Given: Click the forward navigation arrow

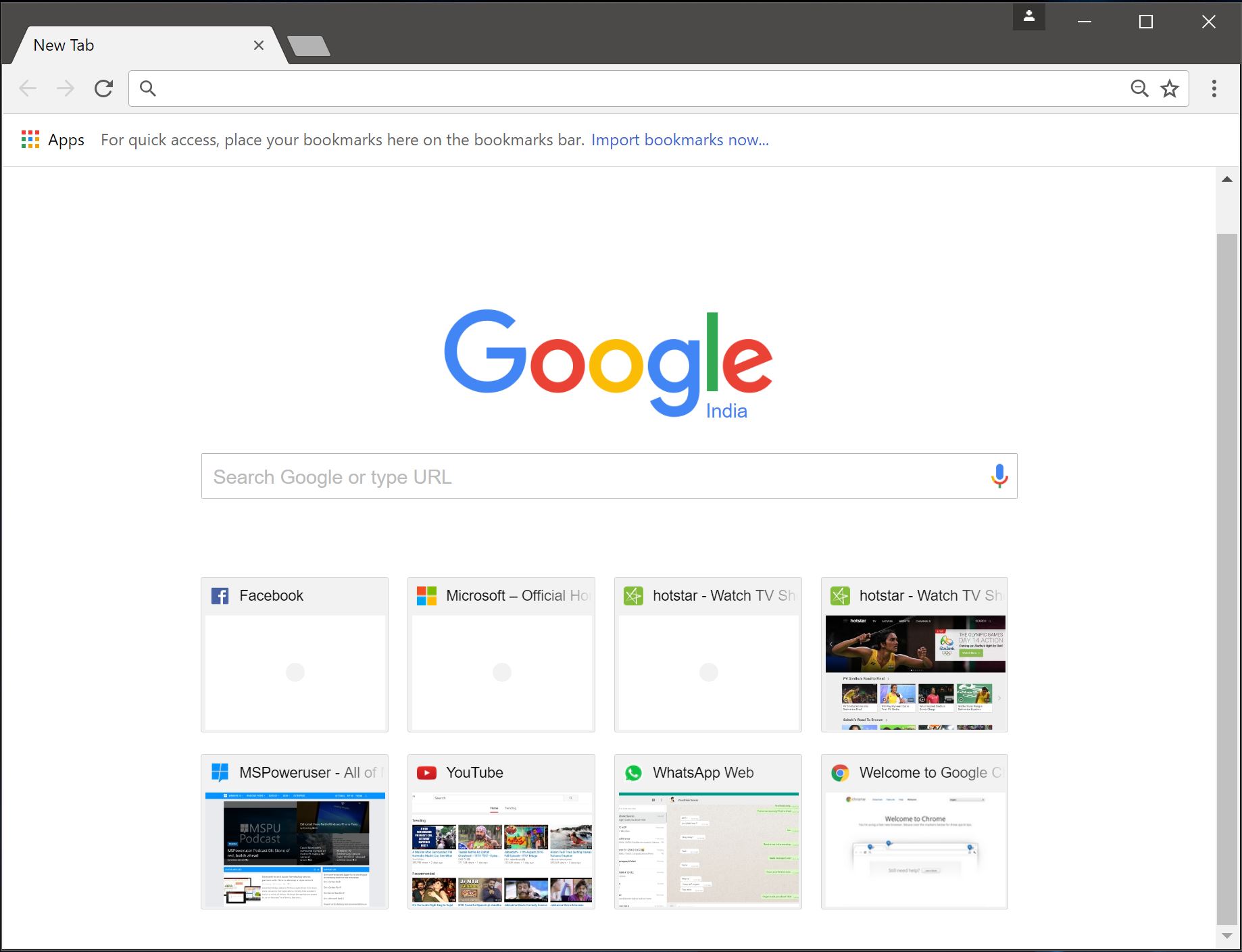Looking at the screenshot, I should pos(66,88).
